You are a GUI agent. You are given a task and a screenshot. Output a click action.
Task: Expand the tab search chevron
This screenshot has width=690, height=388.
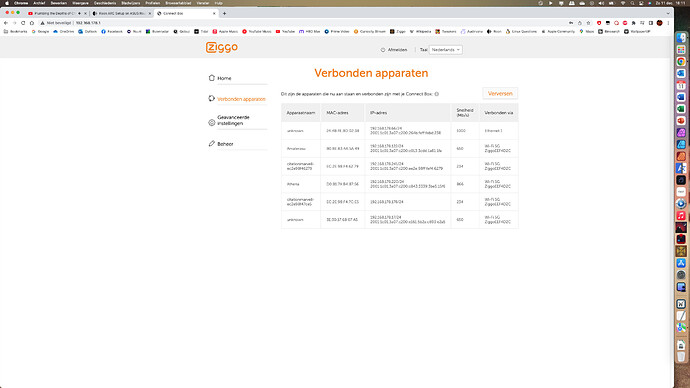click(668, 14)
